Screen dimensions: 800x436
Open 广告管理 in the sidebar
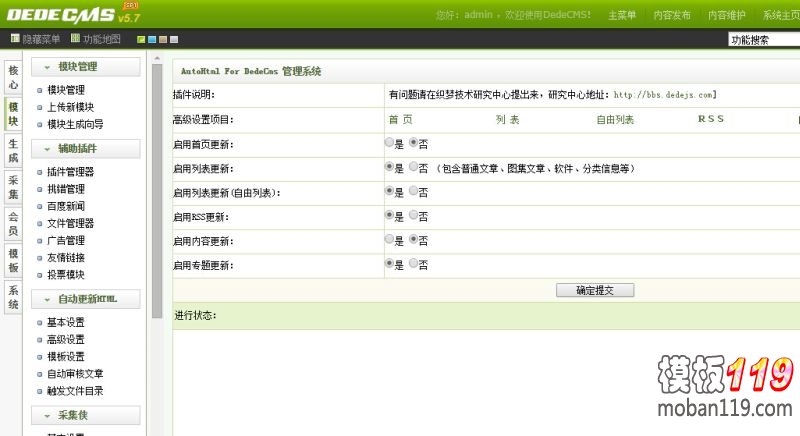pyautogui.click(x=66, y=241)
